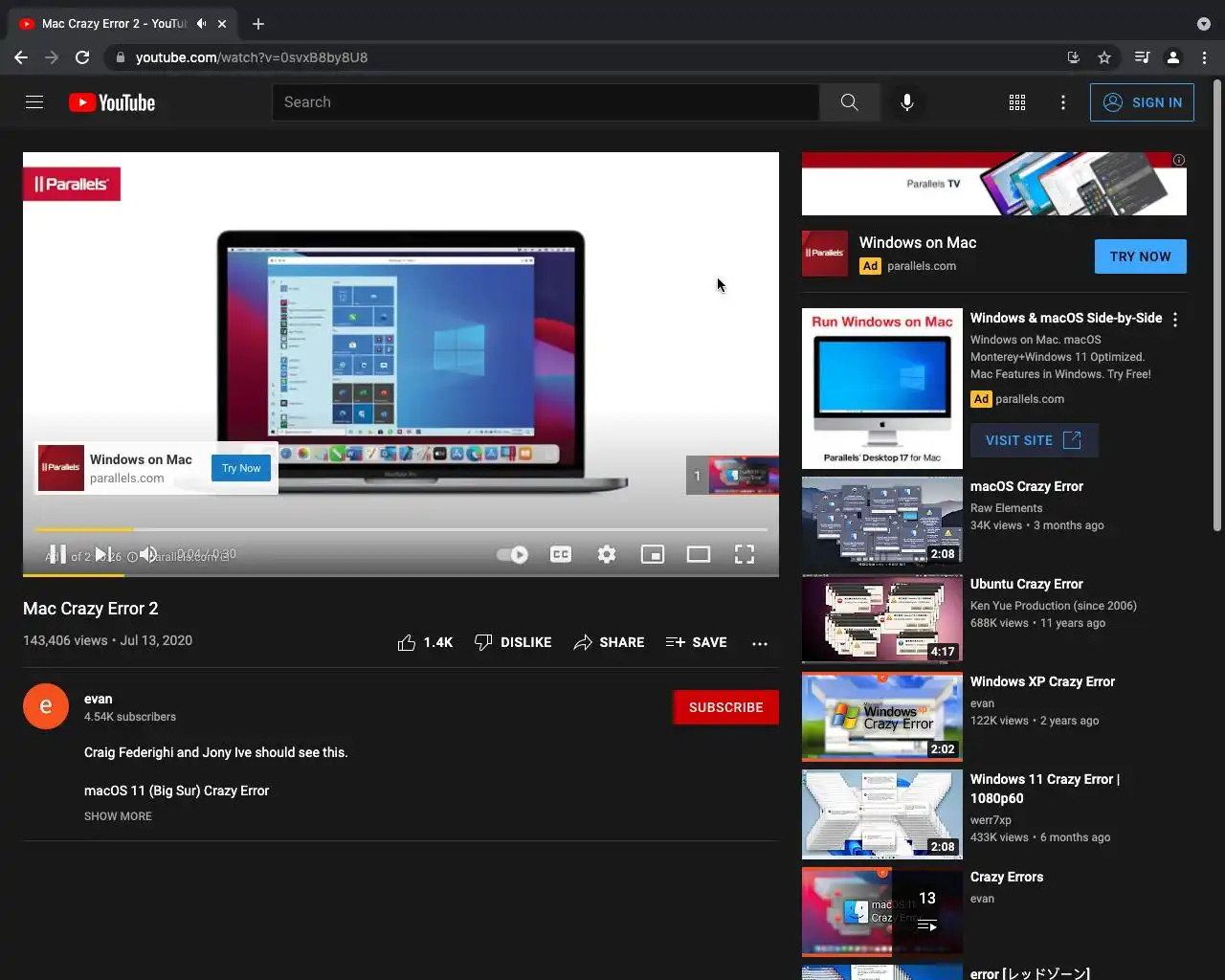This screenshot has height=980, width=1225.
Task: Install app icon in address bar
Action: pos(1074,57)
